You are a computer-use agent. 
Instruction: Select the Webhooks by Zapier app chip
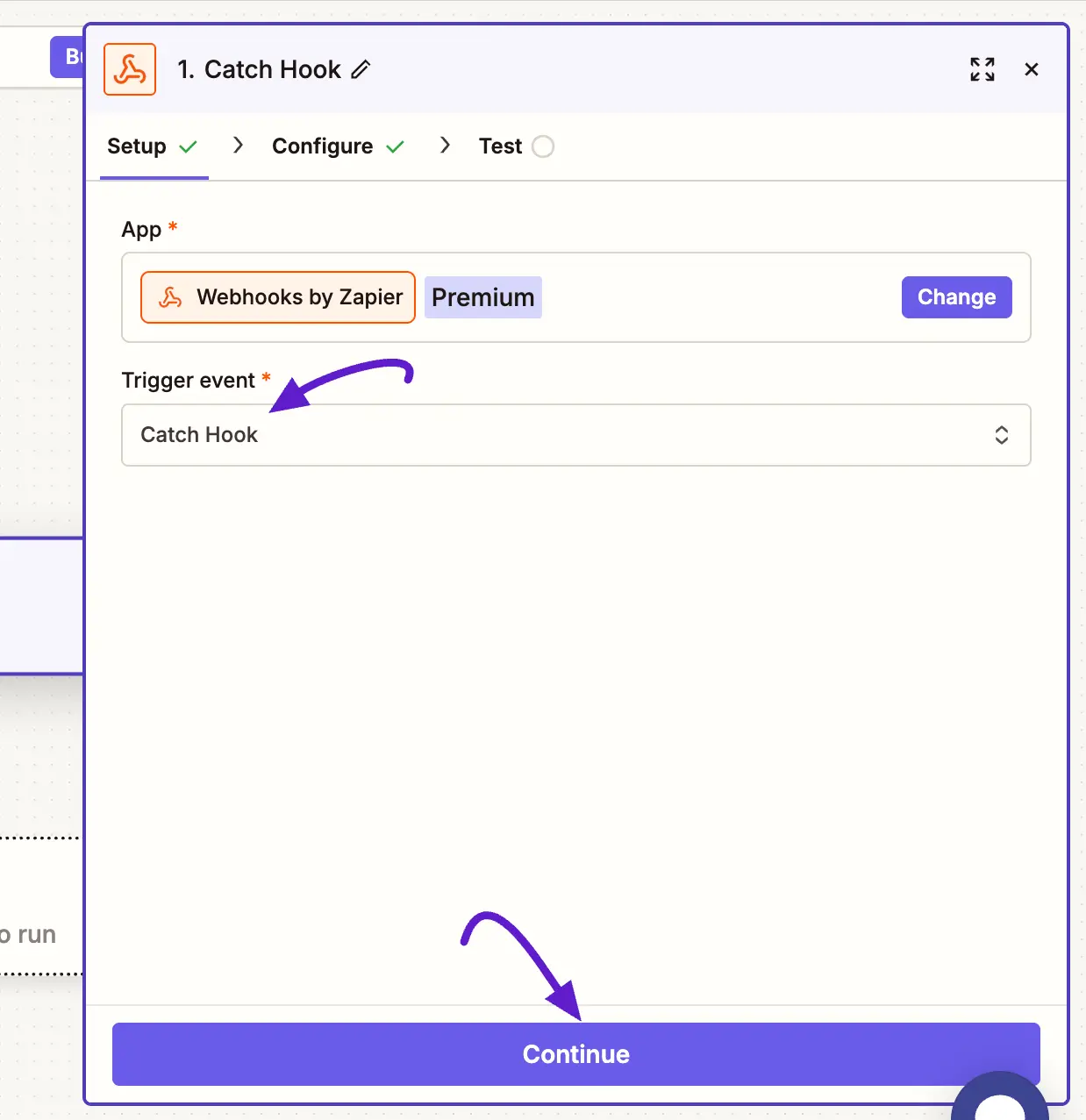coord(278,297)
